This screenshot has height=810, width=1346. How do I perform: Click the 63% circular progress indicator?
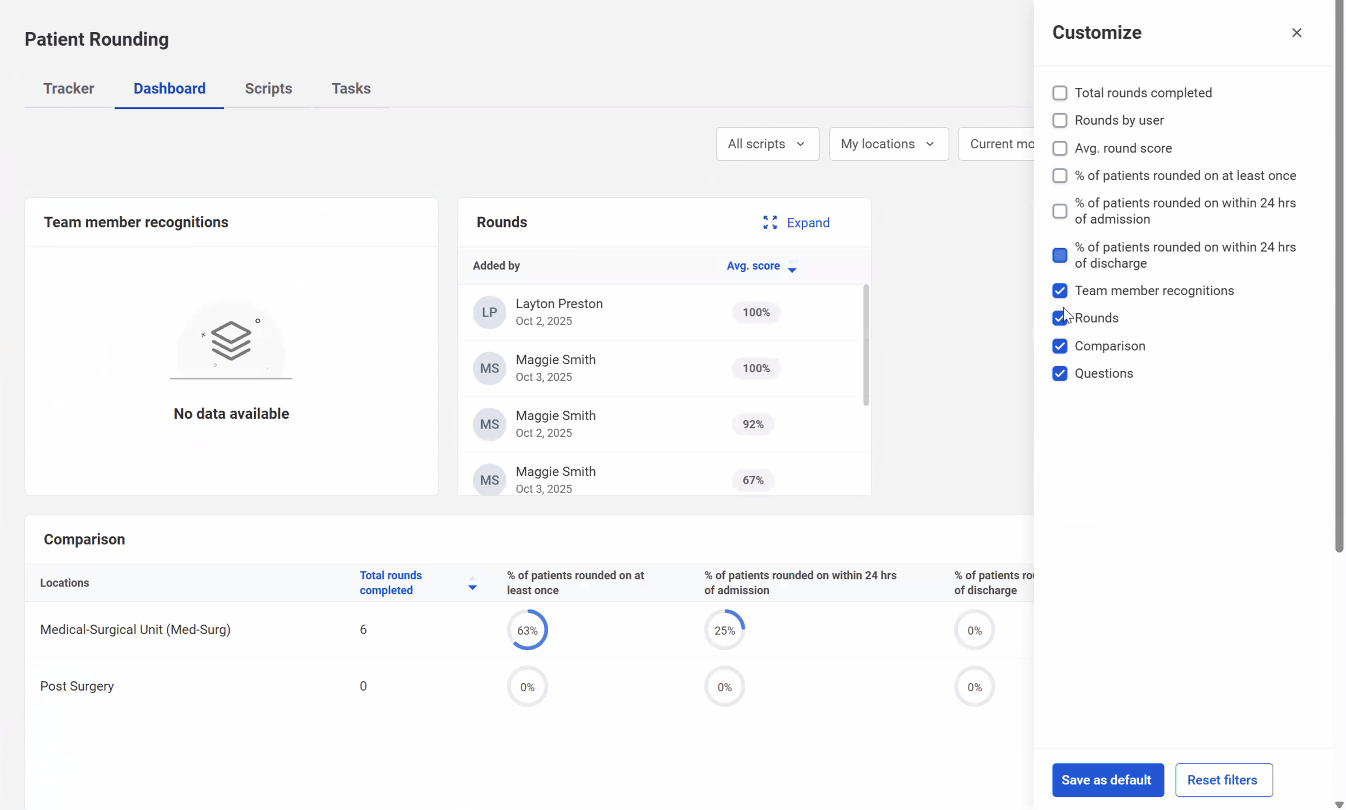click(527, 631)
